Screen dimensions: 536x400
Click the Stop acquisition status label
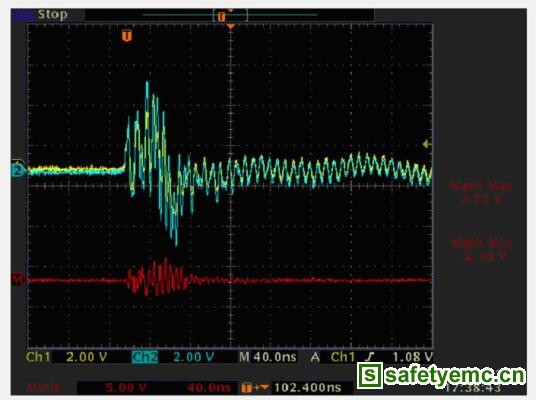tap(53, 15)
